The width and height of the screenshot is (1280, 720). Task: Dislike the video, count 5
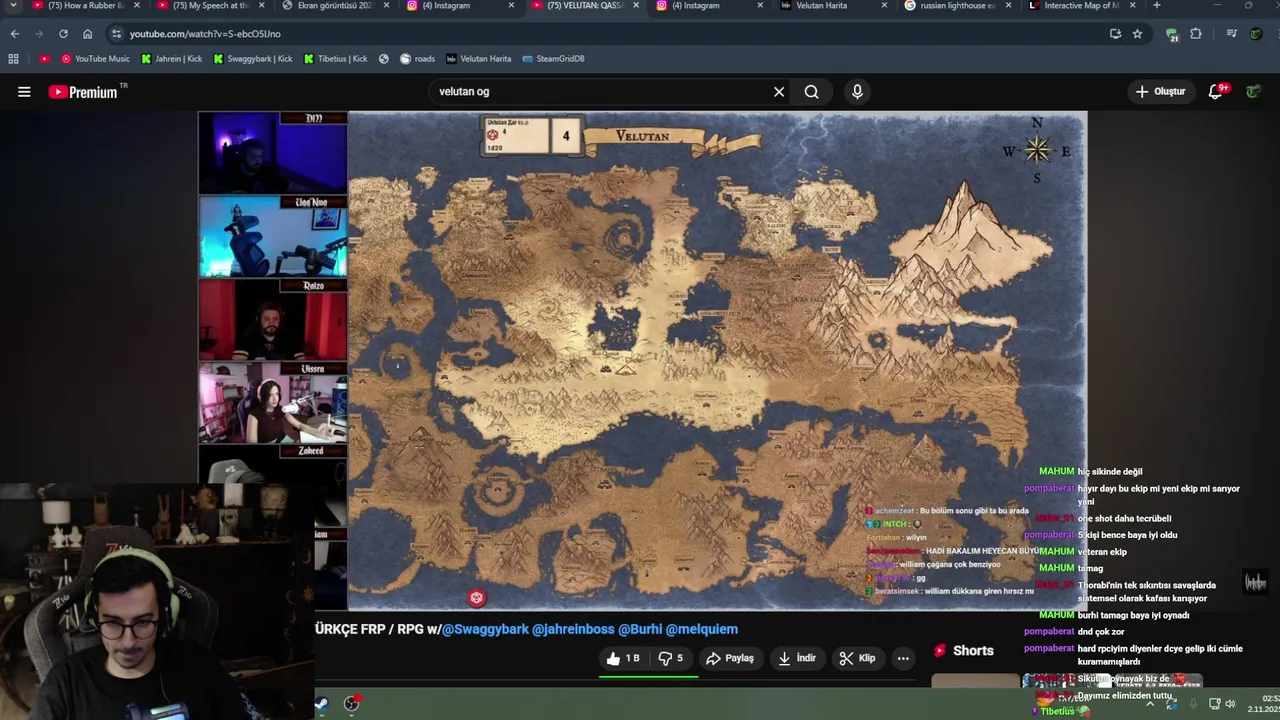pos(671,658)
